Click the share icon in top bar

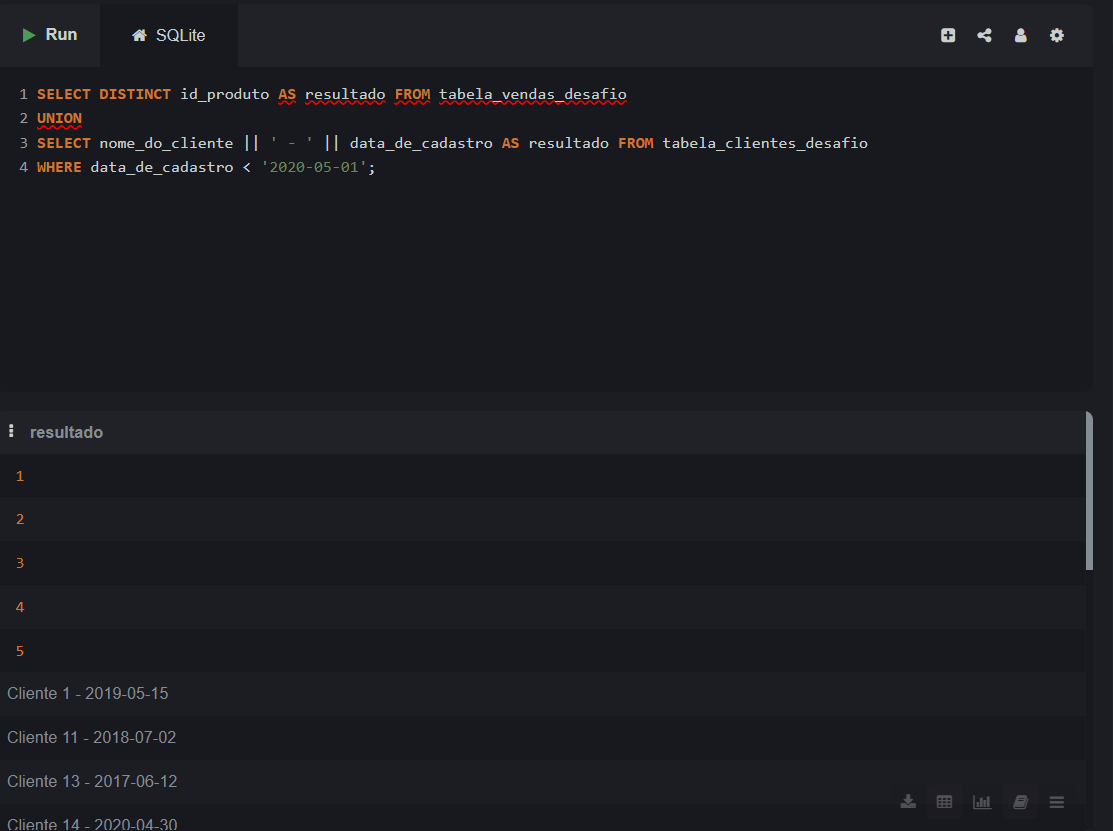[984, 35]
